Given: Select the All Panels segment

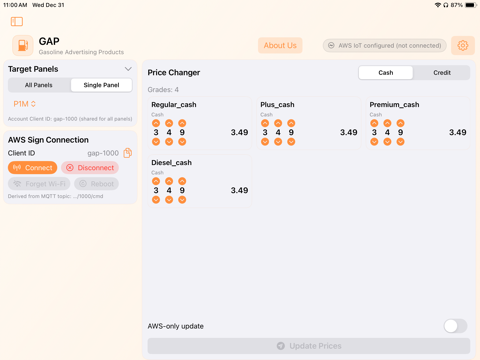Looking at the screenshot, I should pyautogui.click(x=39, y=85).
